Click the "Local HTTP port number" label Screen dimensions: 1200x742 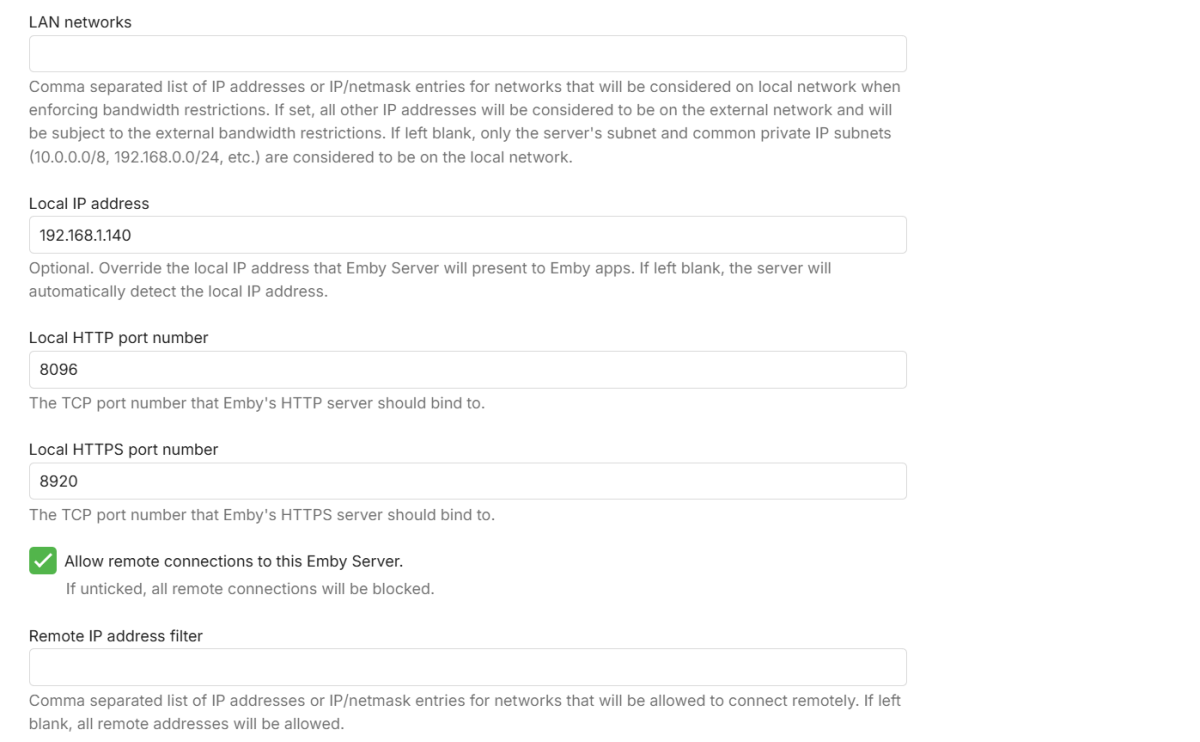tap(118, 338)
